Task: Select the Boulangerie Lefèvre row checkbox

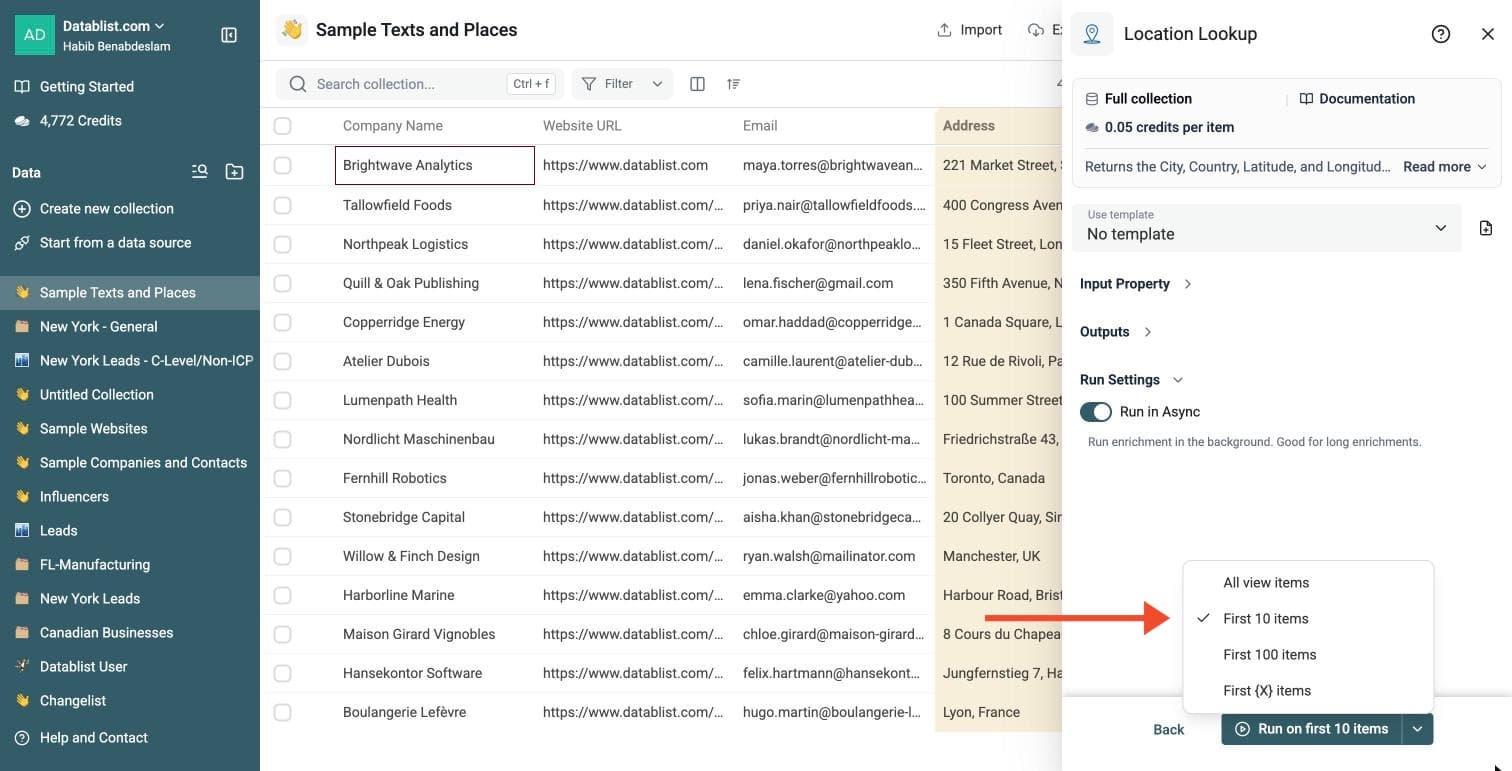Action: coord(283,712)
